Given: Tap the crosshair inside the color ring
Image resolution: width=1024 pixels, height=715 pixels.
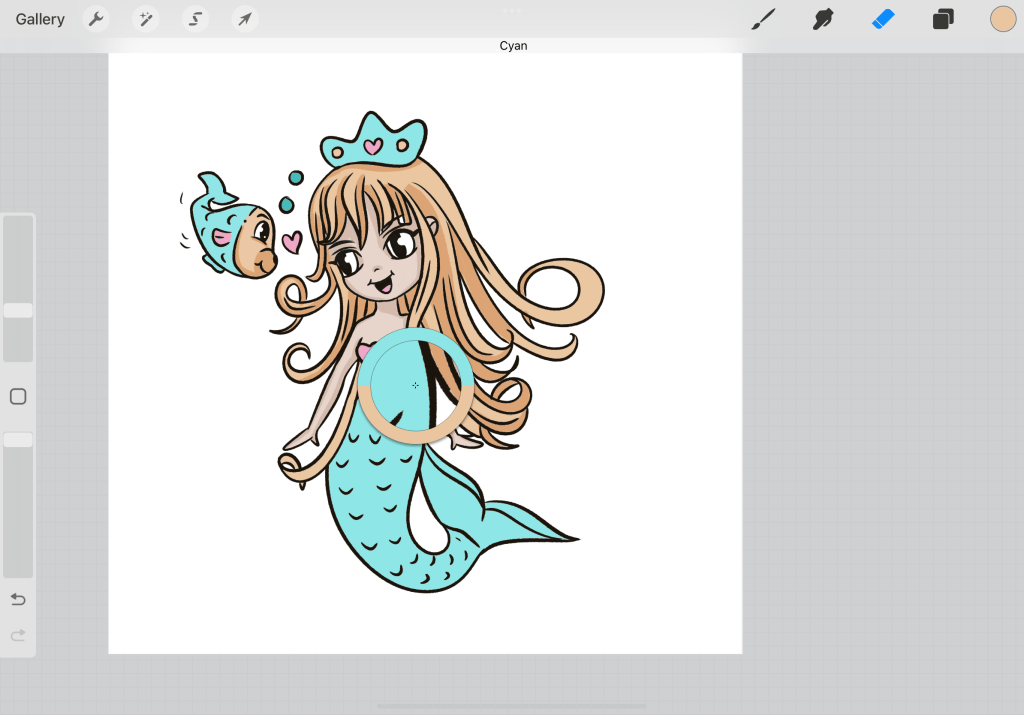Looking at the screenshot, I should pos(415,385).
